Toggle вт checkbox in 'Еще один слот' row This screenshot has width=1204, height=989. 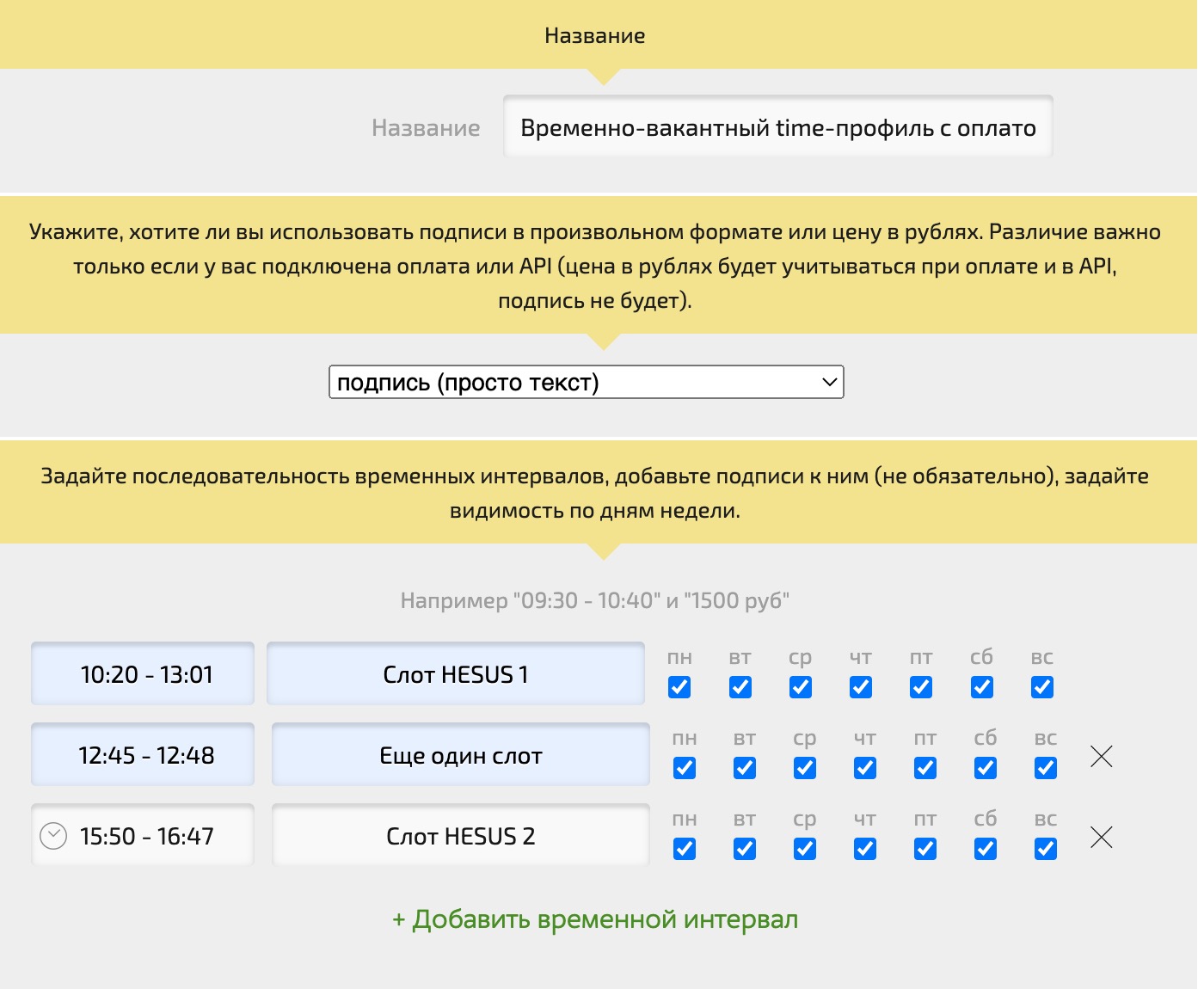pyautogui.click(x=745, y=768)
